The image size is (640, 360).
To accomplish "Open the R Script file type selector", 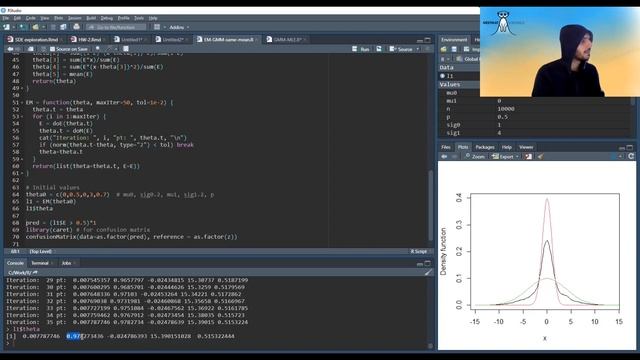I will pyautogui.click(x=420, y=251).
